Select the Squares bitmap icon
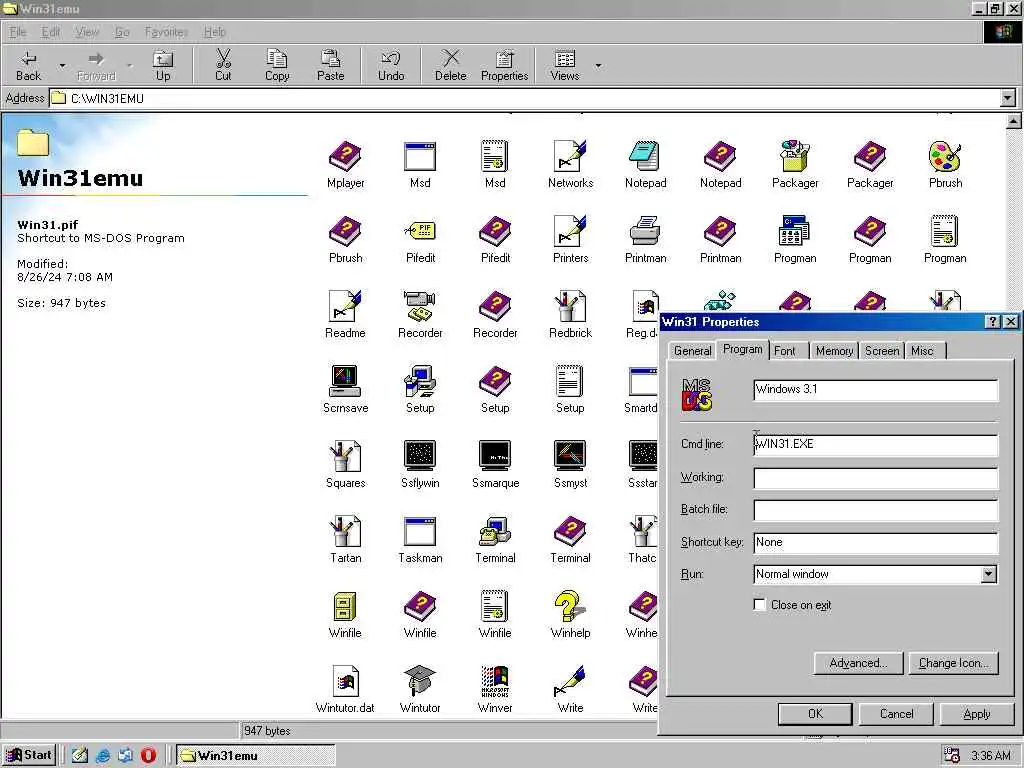Viewport: 1024px width, 768px height. click(345, 456)
